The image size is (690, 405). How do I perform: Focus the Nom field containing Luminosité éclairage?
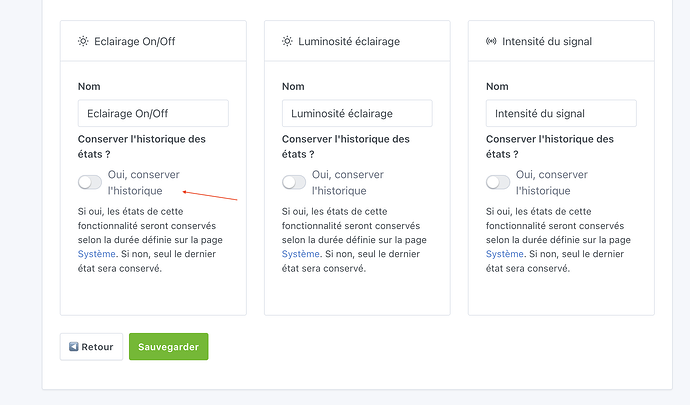(357, 113)
